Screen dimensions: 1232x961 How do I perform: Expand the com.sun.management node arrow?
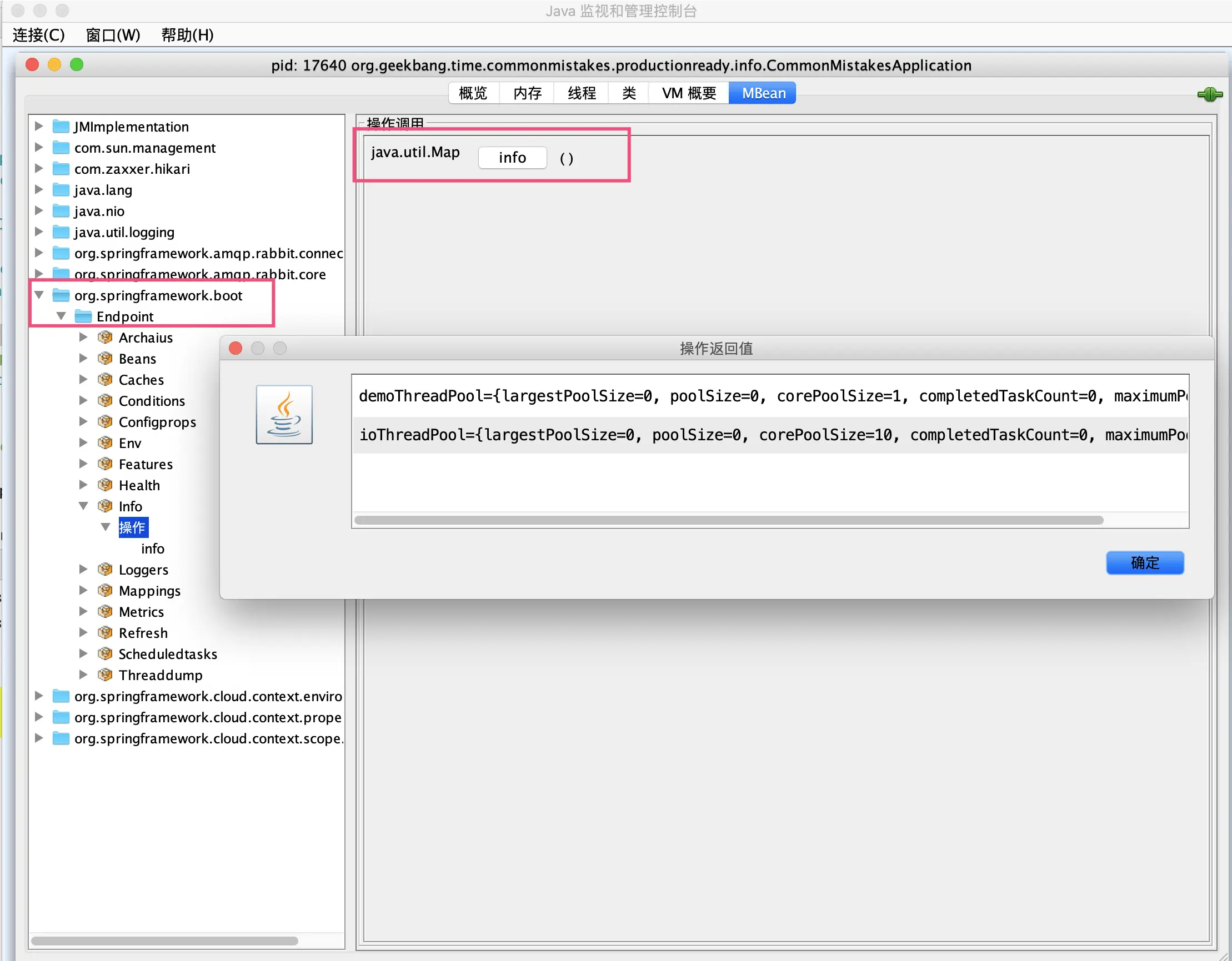38,147
